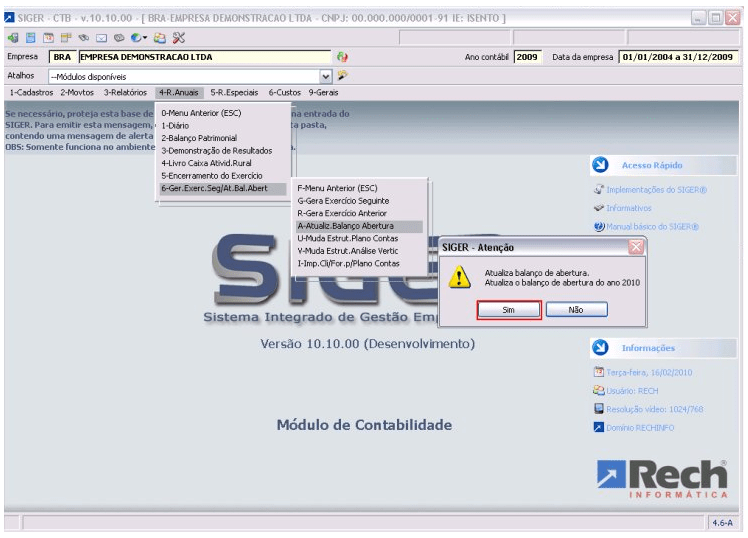Viewport: 748px width, 538px height.
Task: Open the 2-Movtos menu
Action: pyautogui.click(x=77, y=93)
